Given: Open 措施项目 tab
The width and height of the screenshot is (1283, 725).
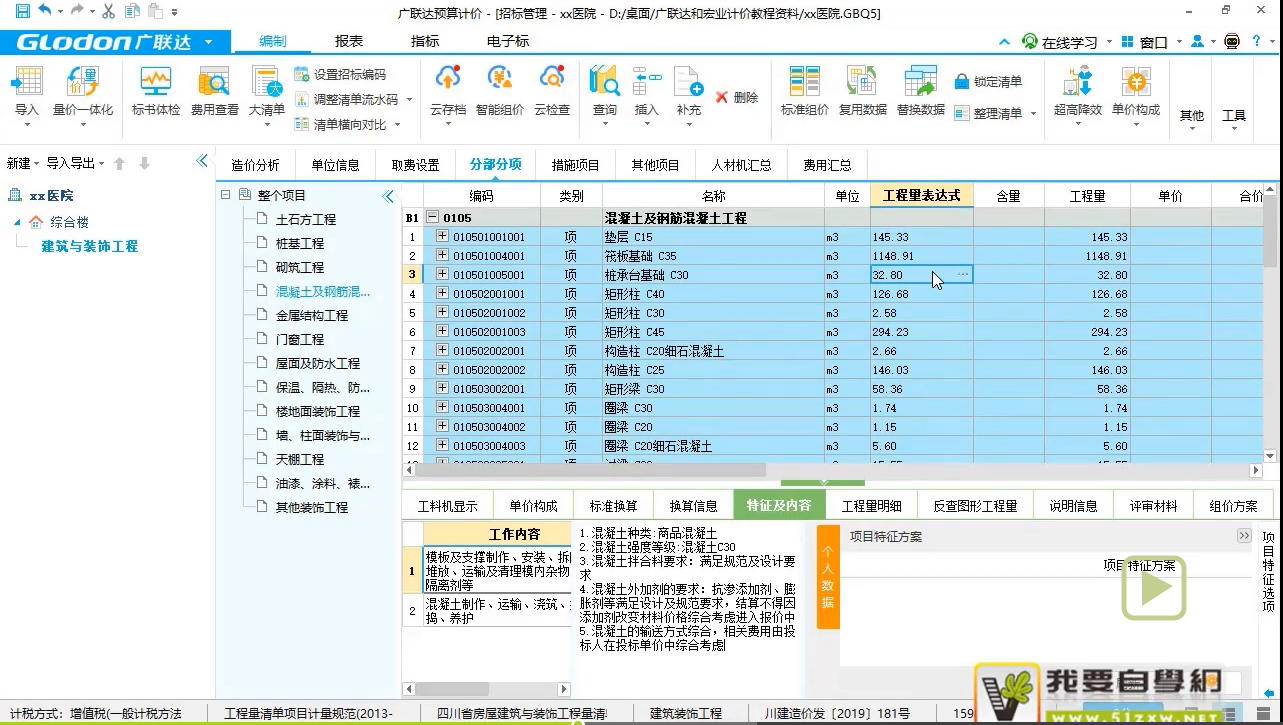Looking at the screenshot, I should 575,165.
